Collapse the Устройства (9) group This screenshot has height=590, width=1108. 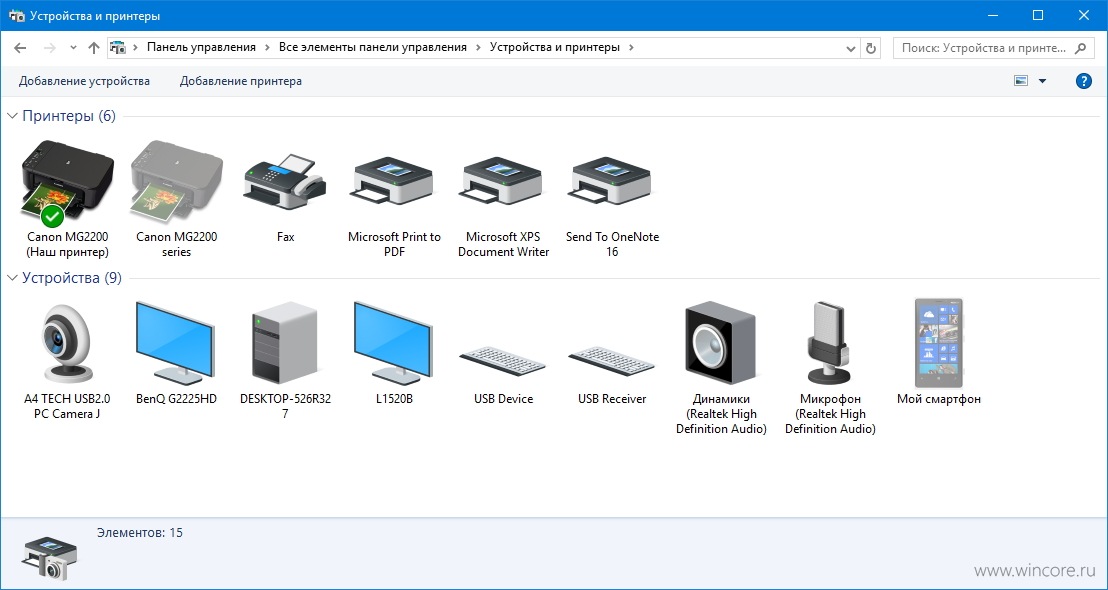click(x=12, y=278)
